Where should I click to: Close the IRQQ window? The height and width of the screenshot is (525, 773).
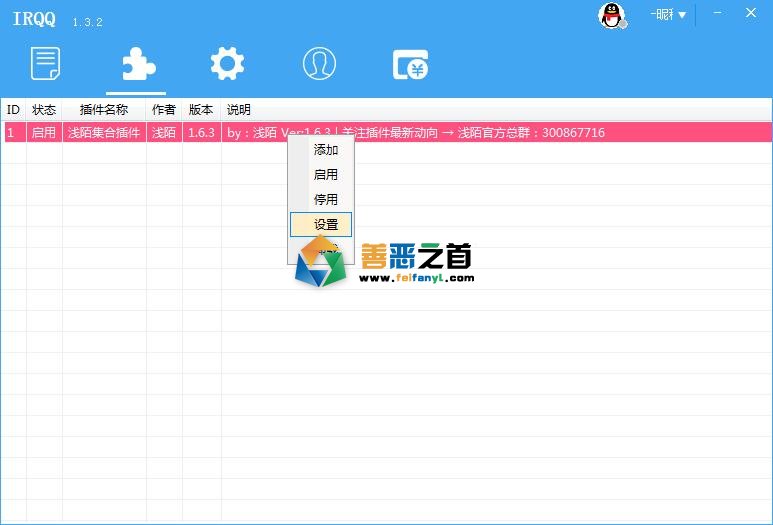pos(751,13)
